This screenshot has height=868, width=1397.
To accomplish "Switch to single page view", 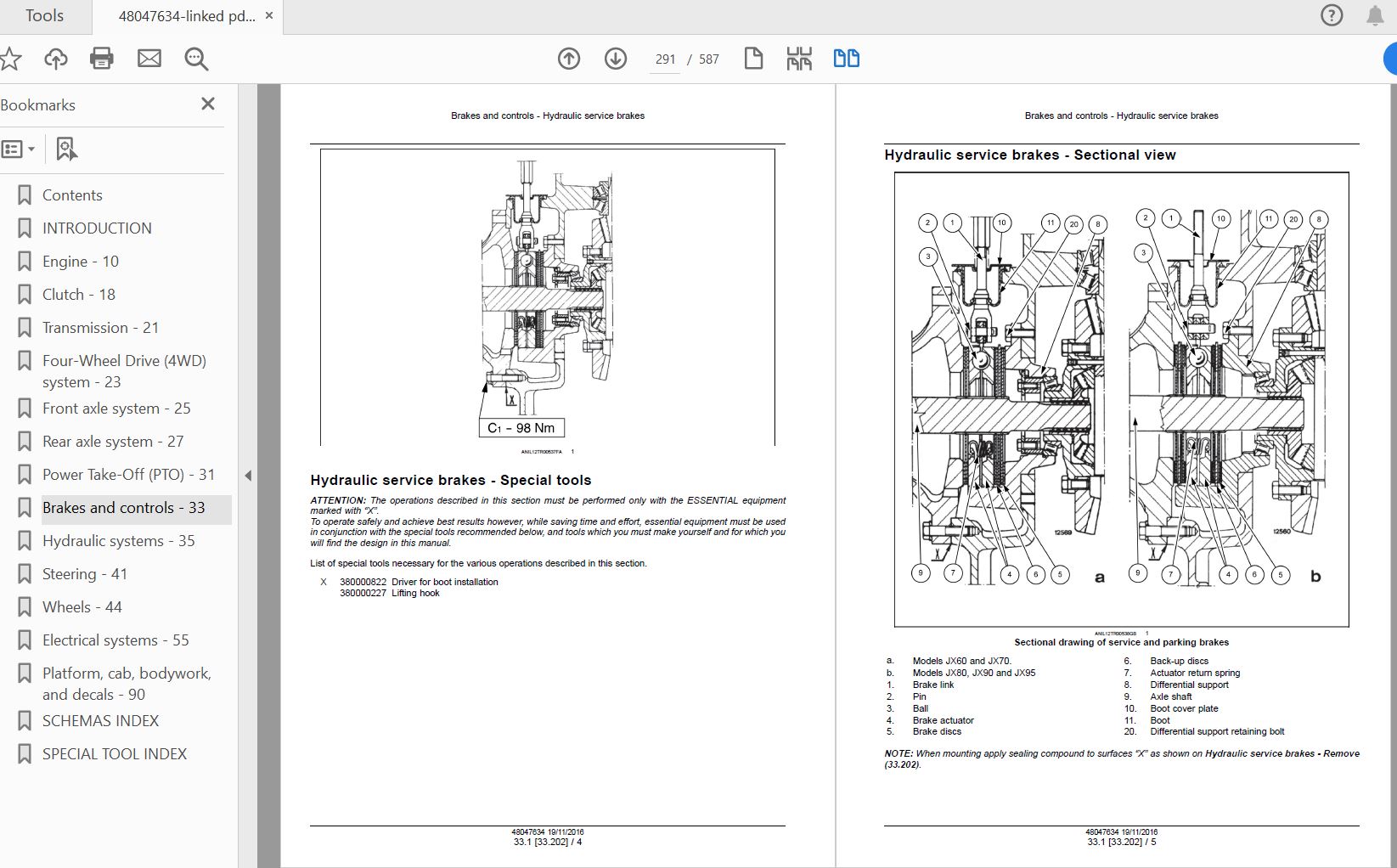I will tap(753, 59).
